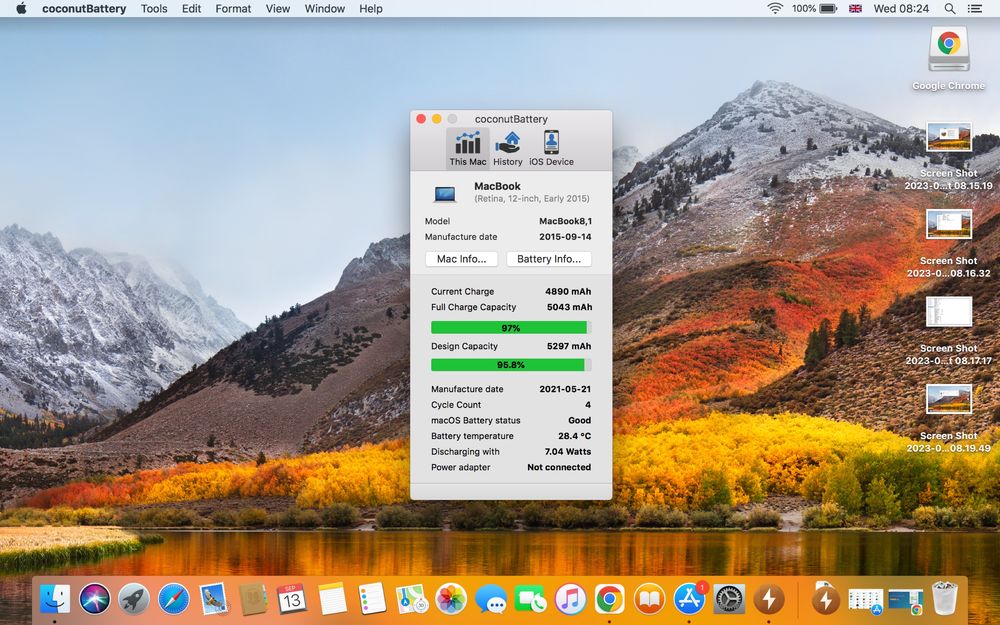Open Google Chrome from the Dock

[610, 599]
